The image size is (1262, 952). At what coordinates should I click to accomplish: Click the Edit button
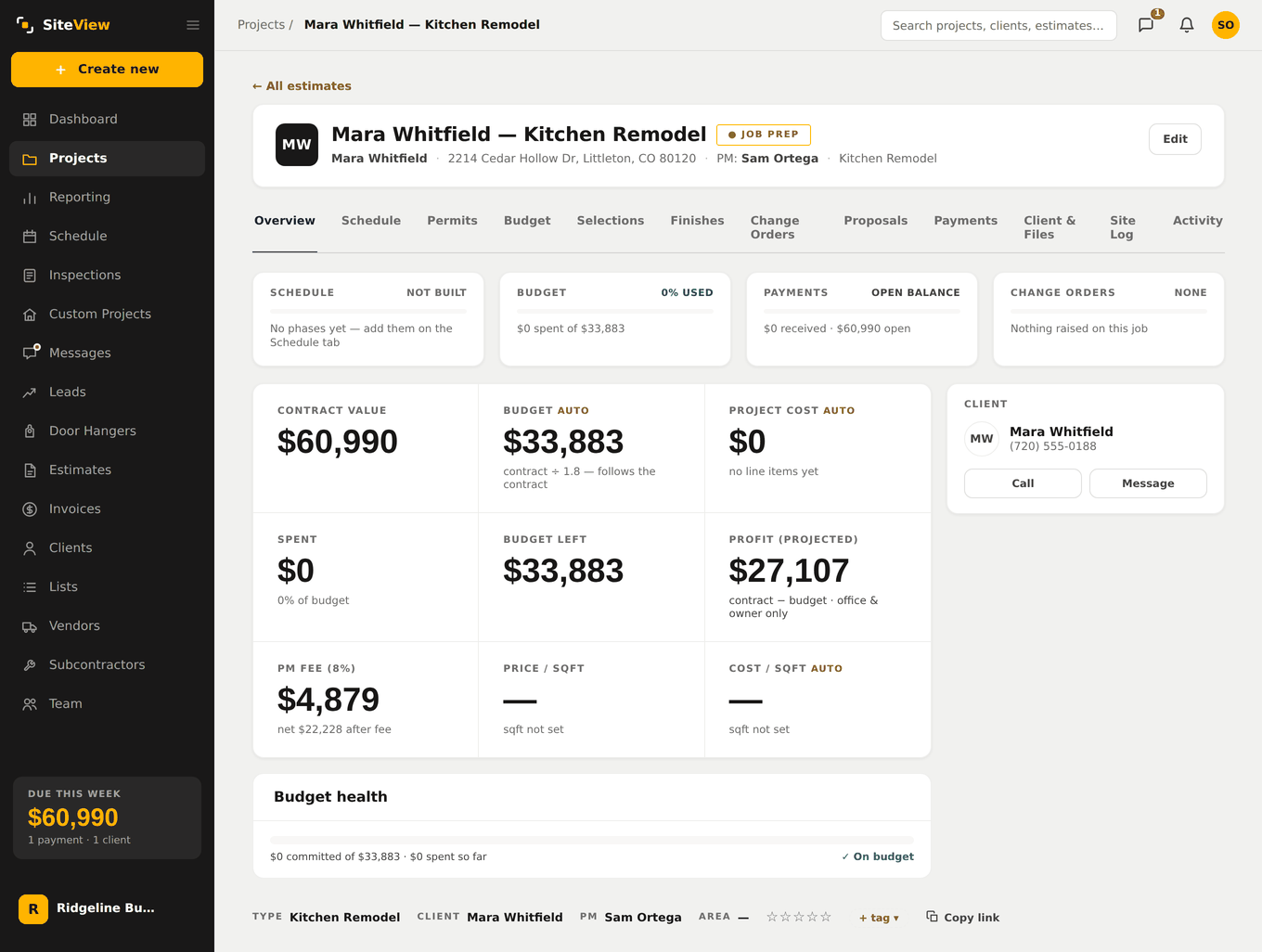click(1175, 139)
